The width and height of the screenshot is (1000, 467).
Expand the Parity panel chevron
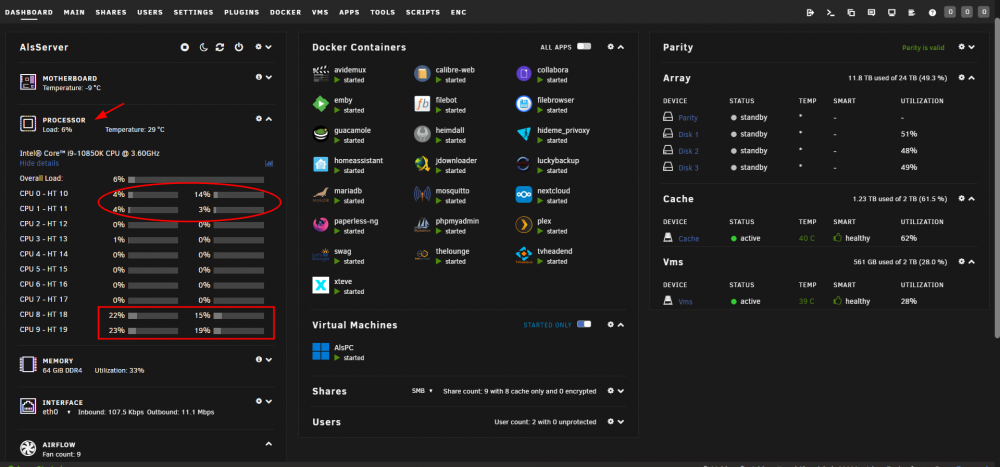[971, 47]
